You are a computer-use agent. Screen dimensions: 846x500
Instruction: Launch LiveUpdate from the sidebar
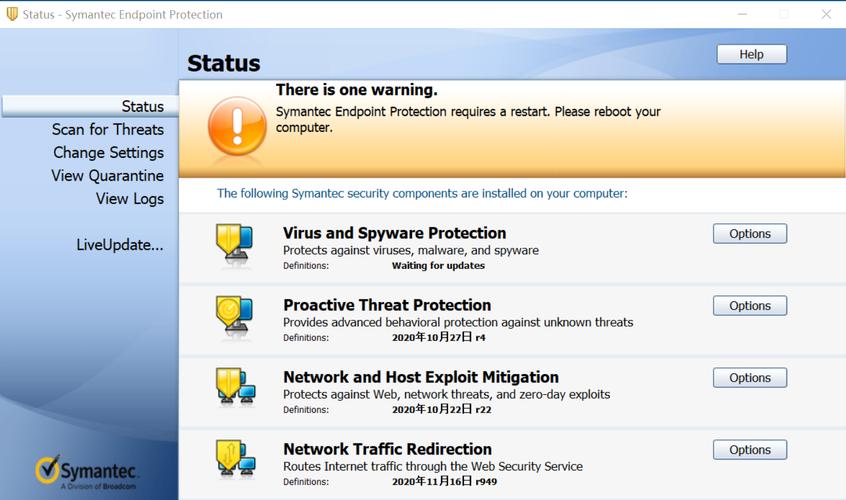(x=120, y=244)
